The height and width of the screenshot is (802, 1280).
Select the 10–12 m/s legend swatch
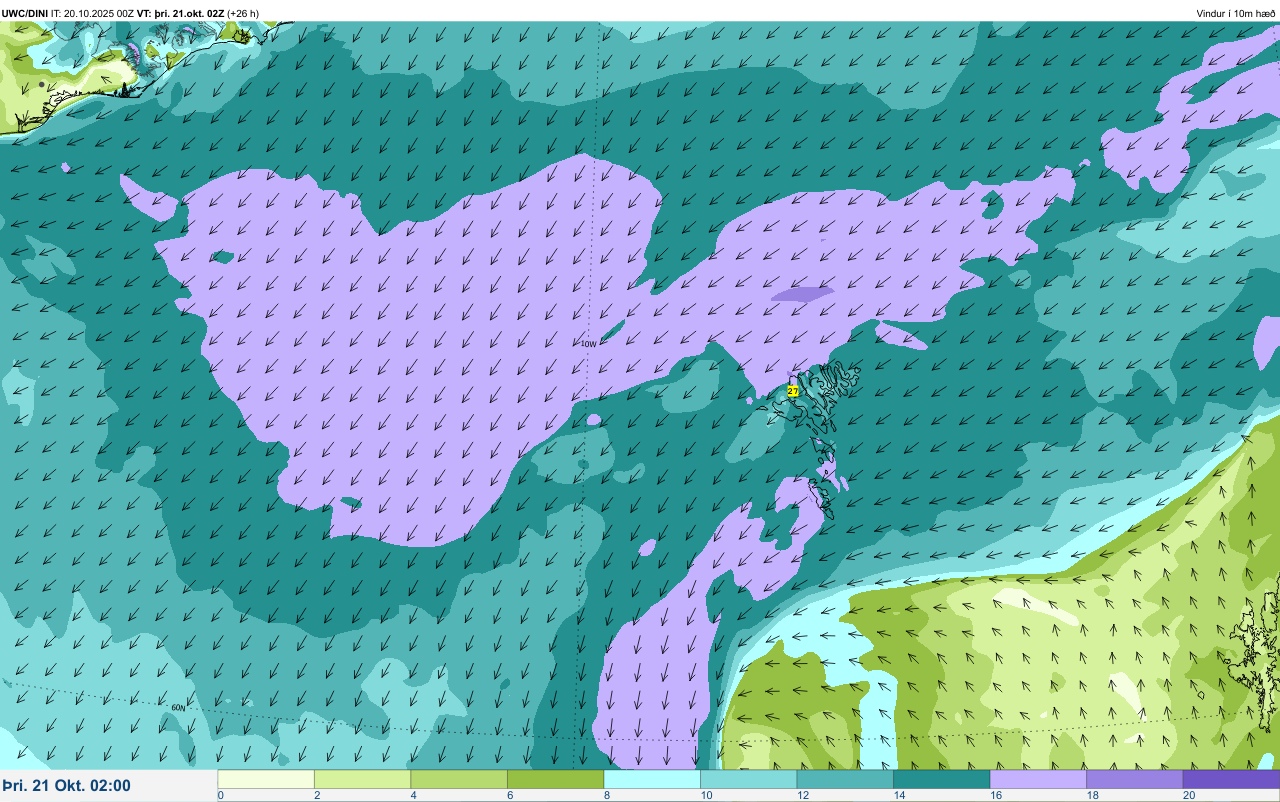tap(749, 779)
